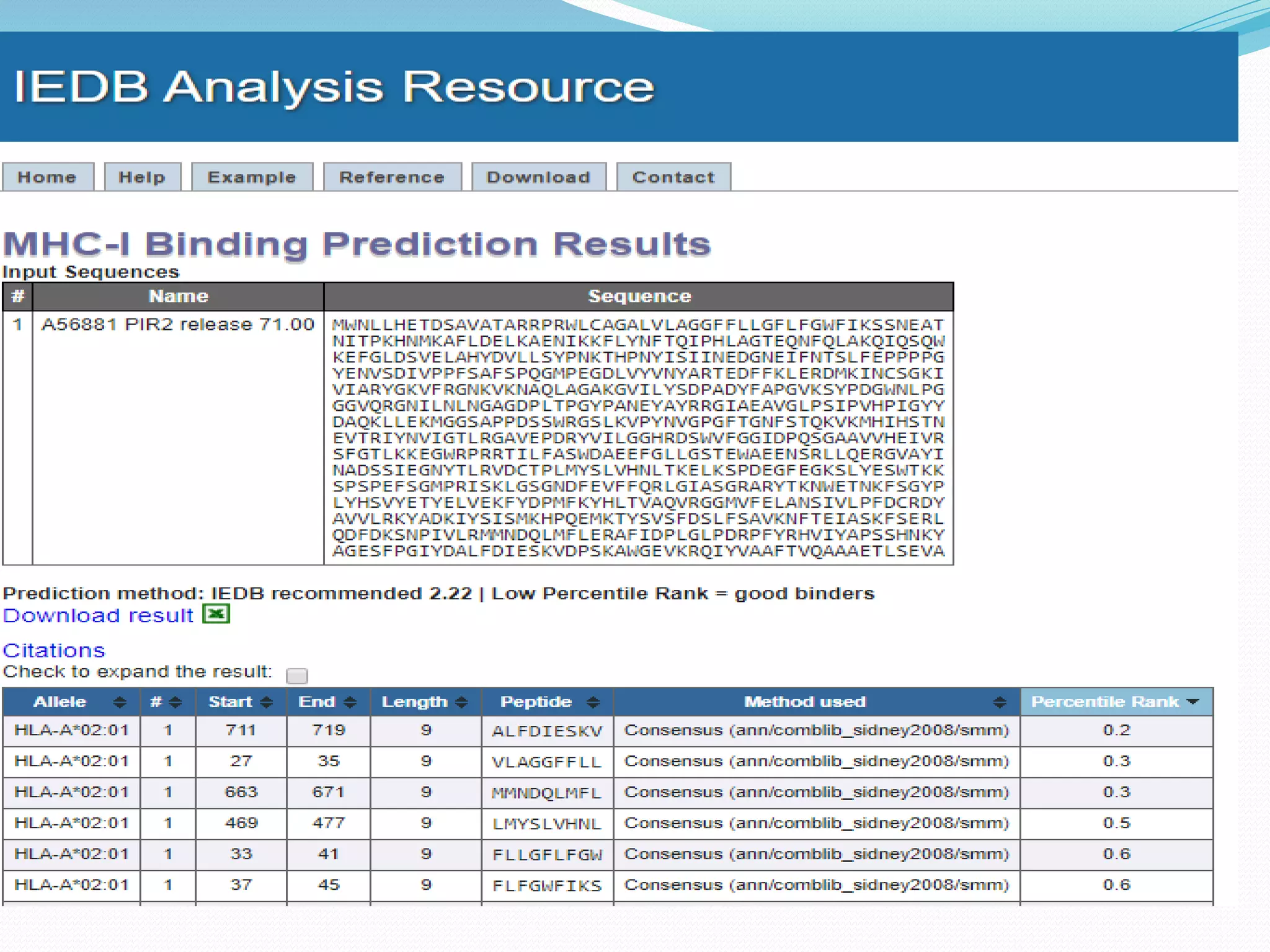Click the Download result link
Screen dimensions: 1270x952
click(98, 615)
